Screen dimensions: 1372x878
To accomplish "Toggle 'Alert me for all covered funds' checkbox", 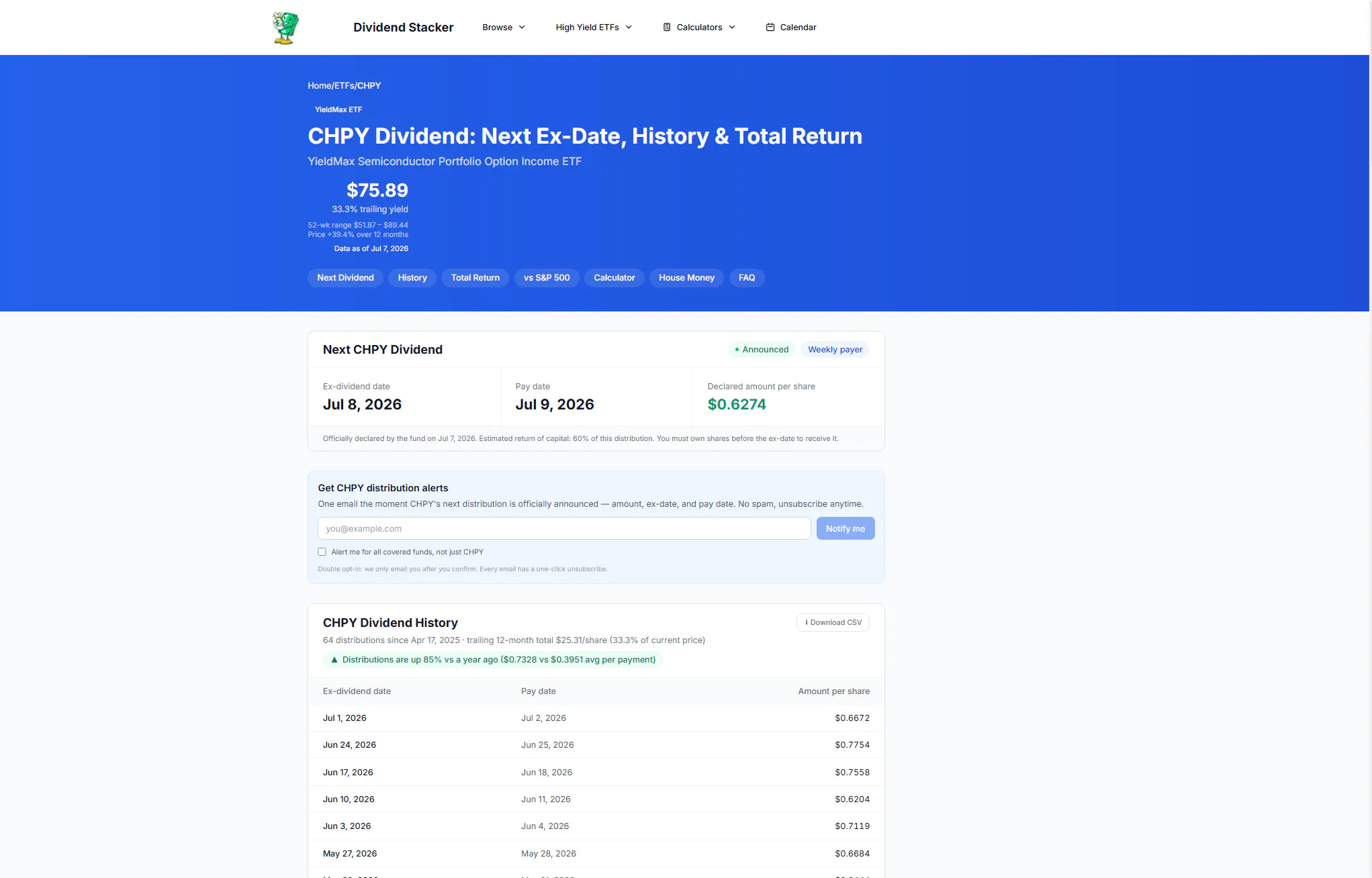I will (322, 552).
